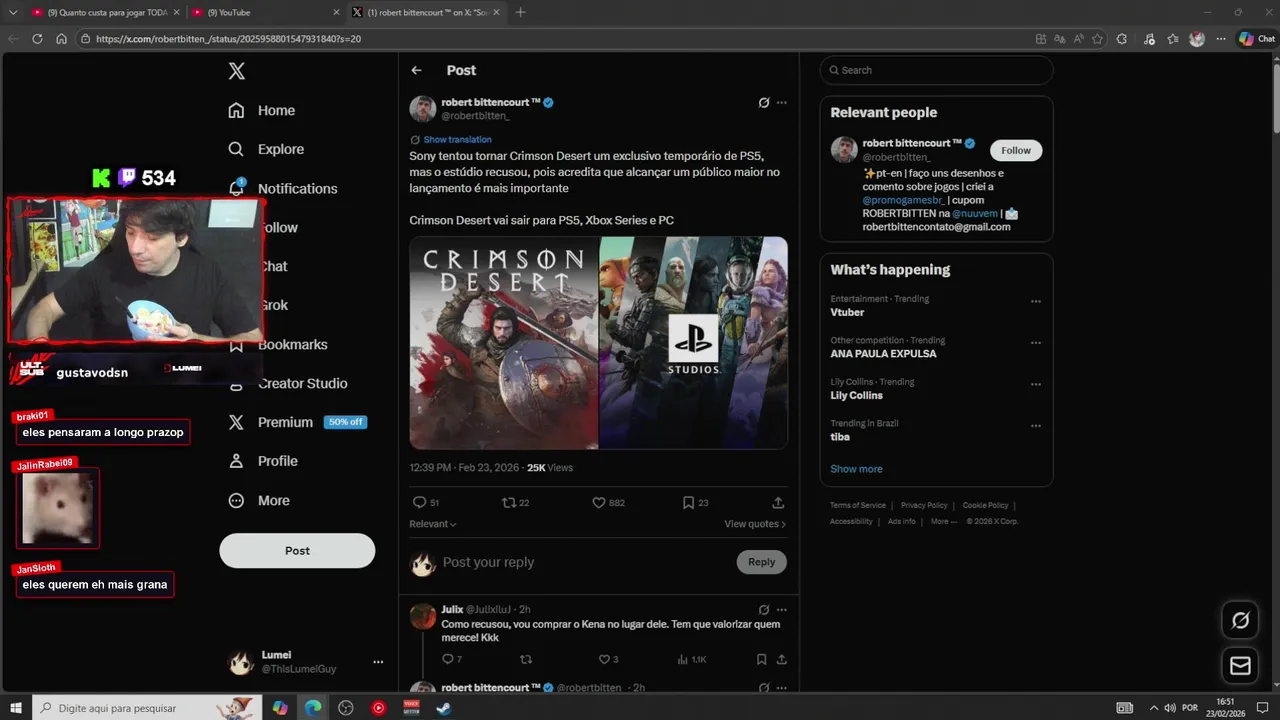Screen dimensions: 1280x720
Task: View analytics 1.1K on Julix reply
Action: click(692, 660)
